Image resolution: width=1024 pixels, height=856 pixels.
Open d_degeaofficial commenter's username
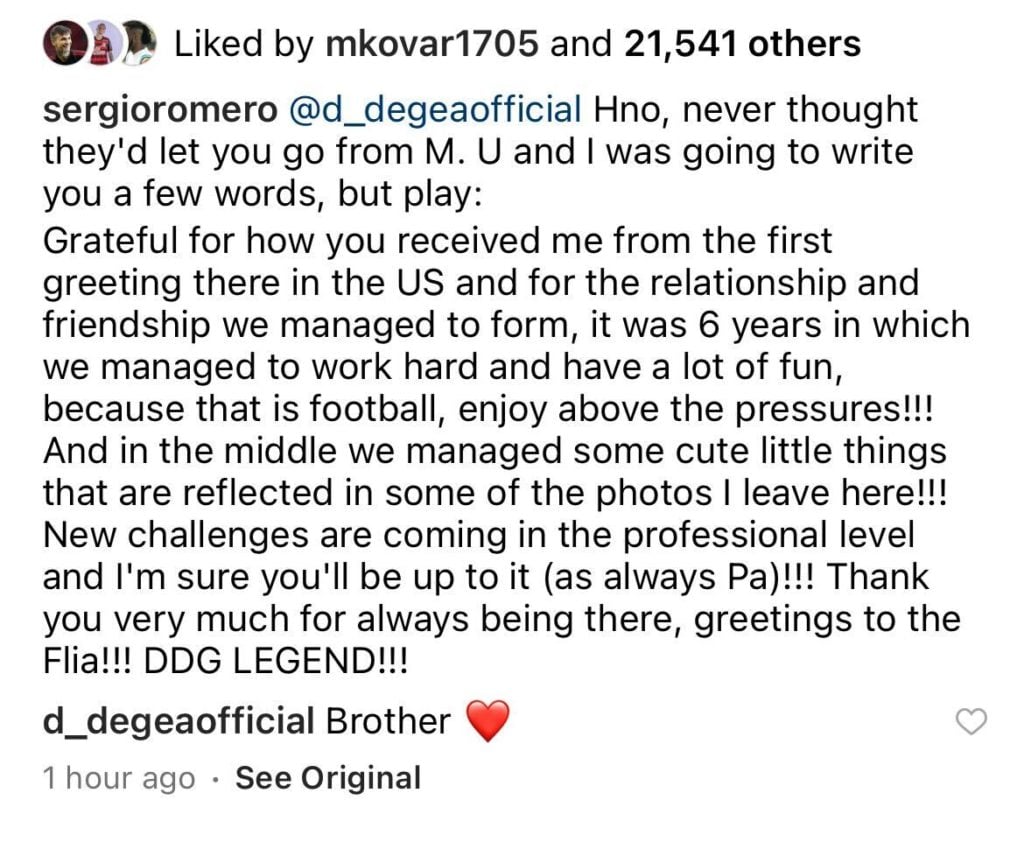[x=180, y=722]
